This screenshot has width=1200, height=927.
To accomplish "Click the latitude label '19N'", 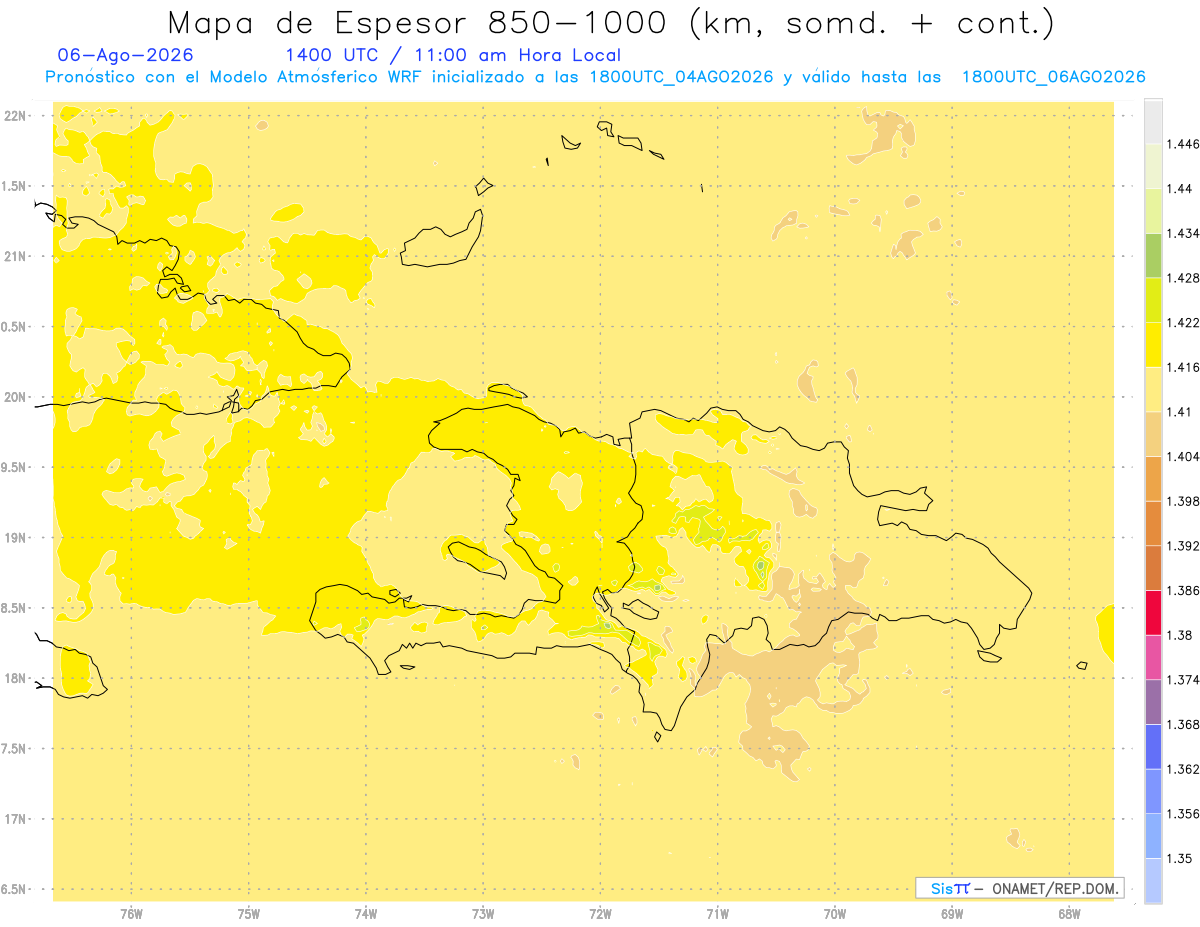I will tap(15, 538).
